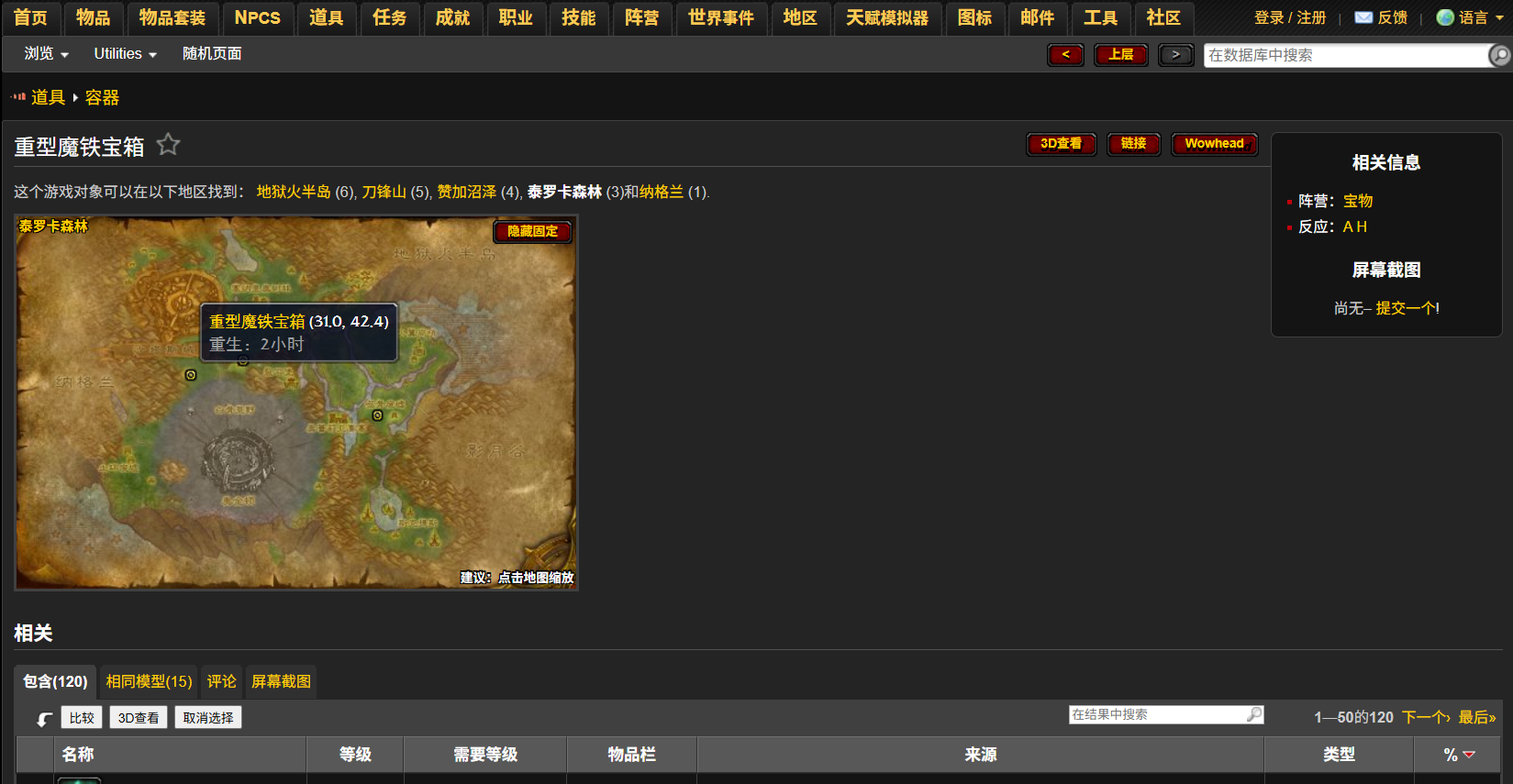1513x784 pixels.
Task: Switch to the 相同模型(15) tab
Action: (149, 681)
